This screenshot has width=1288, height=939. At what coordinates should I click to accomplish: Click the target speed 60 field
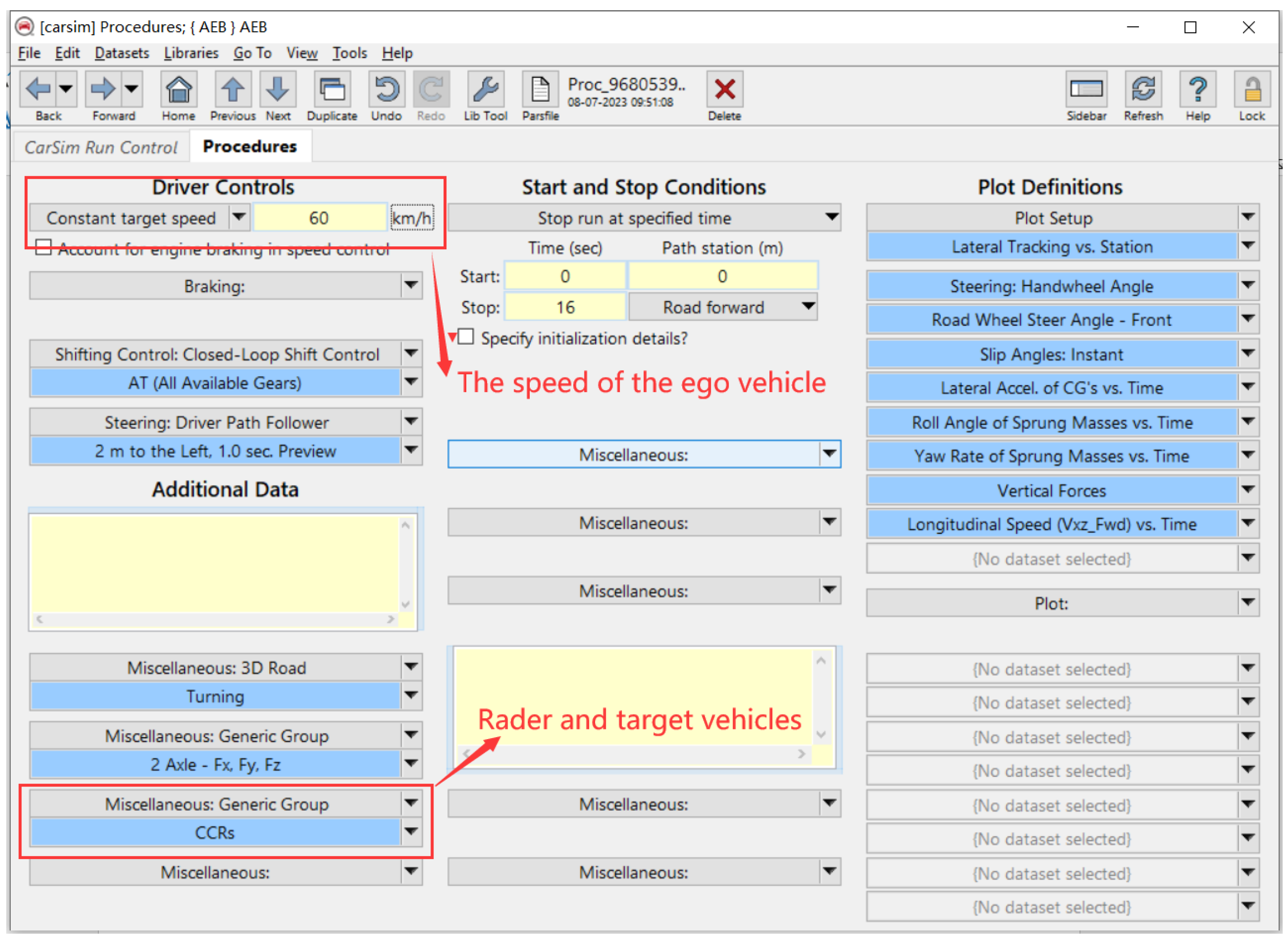319,218
